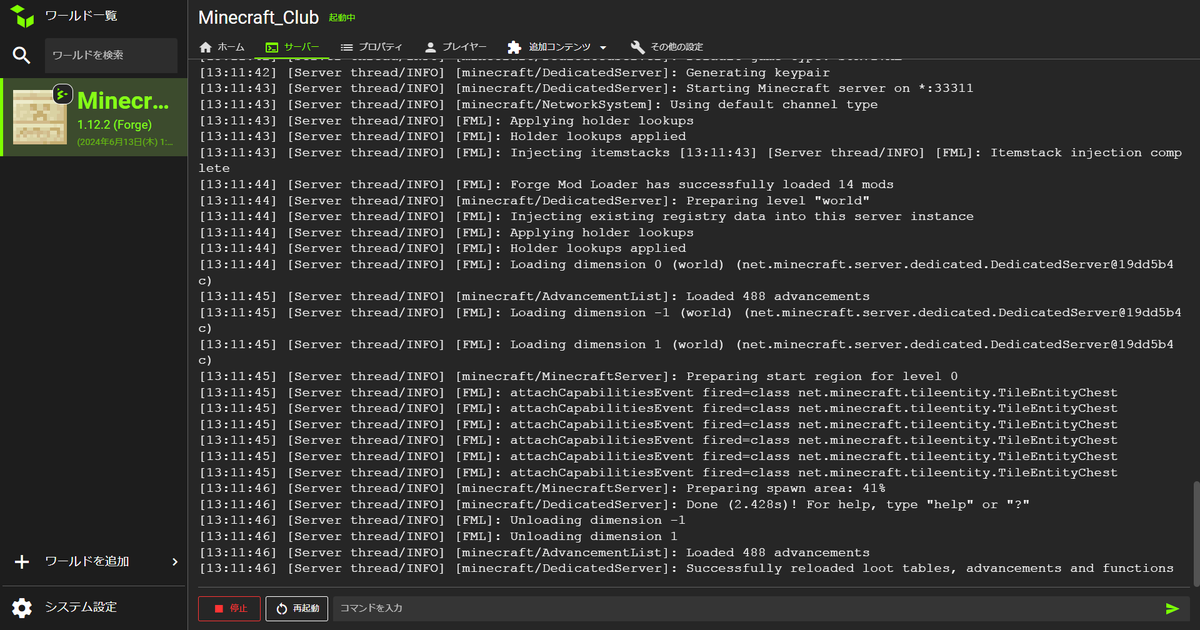Viewport: 1200px width, 630px height.
Task: Select the Minecraft_Club world thumbnail
Action: [39, 116]
